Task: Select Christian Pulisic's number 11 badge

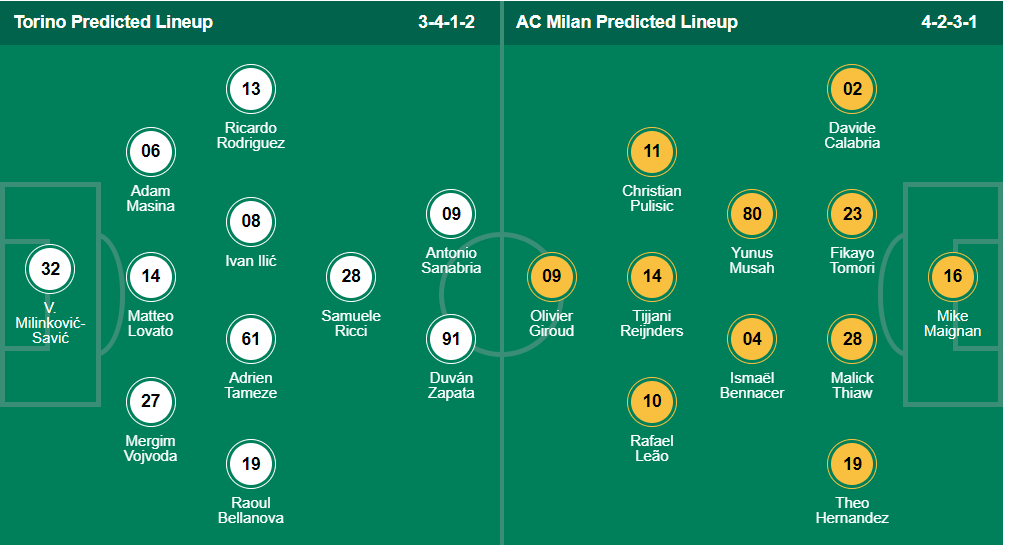Action: pyautogui.click(x=652, y=152)
